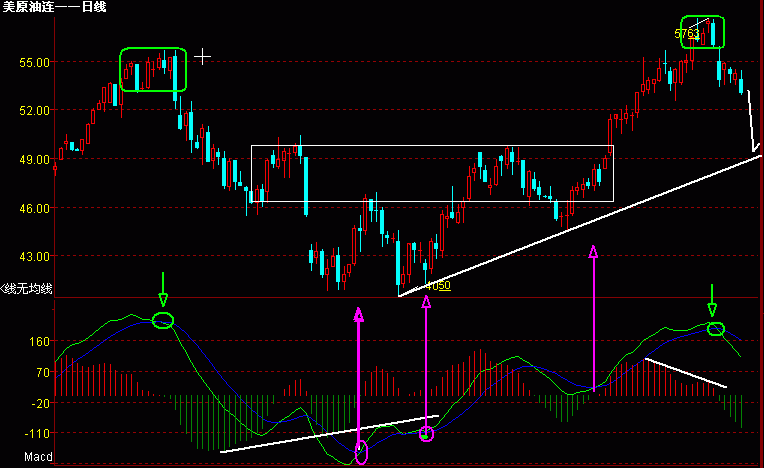This screenshot has width=764, height=468.
Task: Click the 4050 low price marker
Action: tap(438, 285)
